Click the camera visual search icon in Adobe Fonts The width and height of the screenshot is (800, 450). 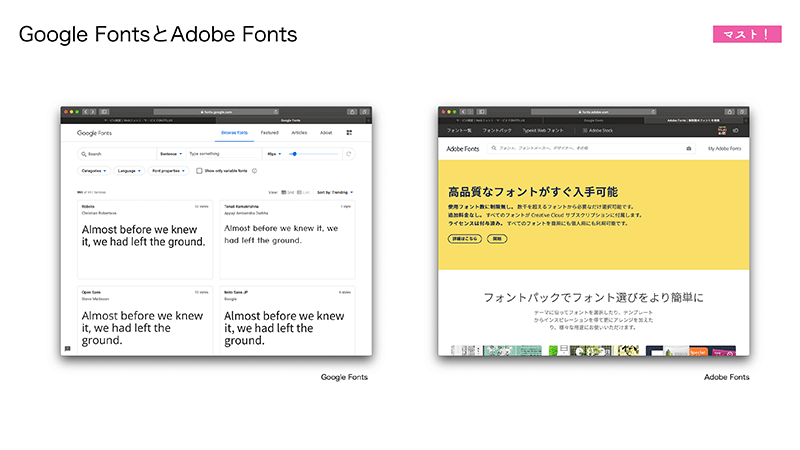688,148
